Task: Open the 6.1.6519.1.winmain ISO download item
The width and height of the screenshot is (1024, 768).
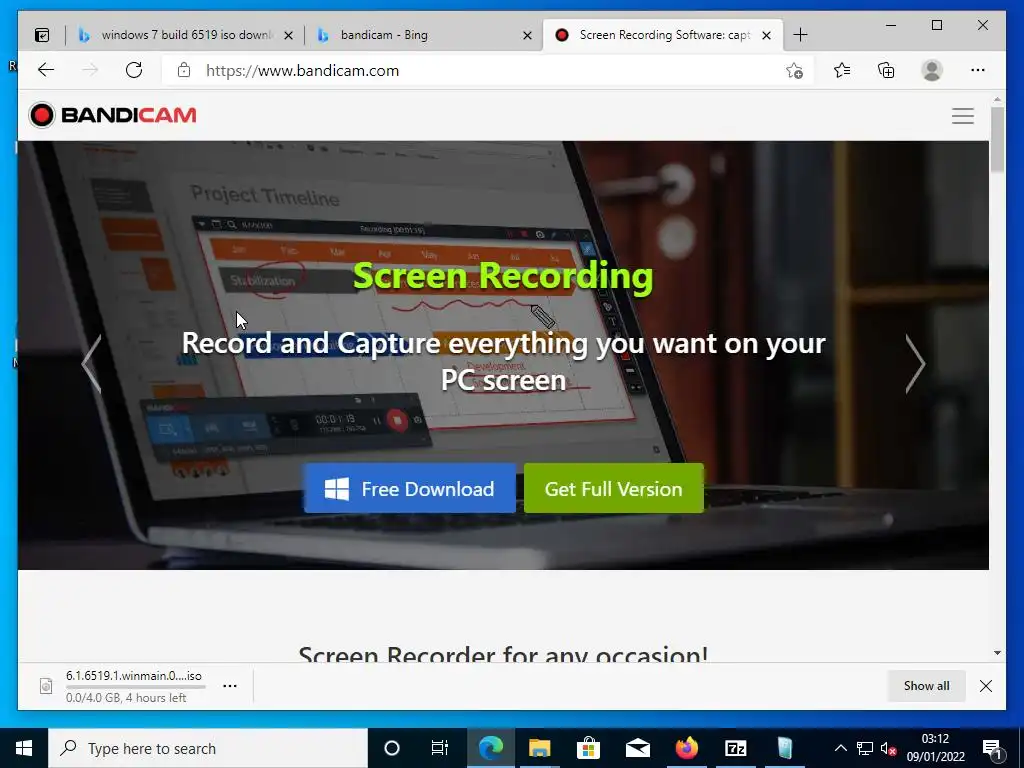Action: [x=134, y=676]
